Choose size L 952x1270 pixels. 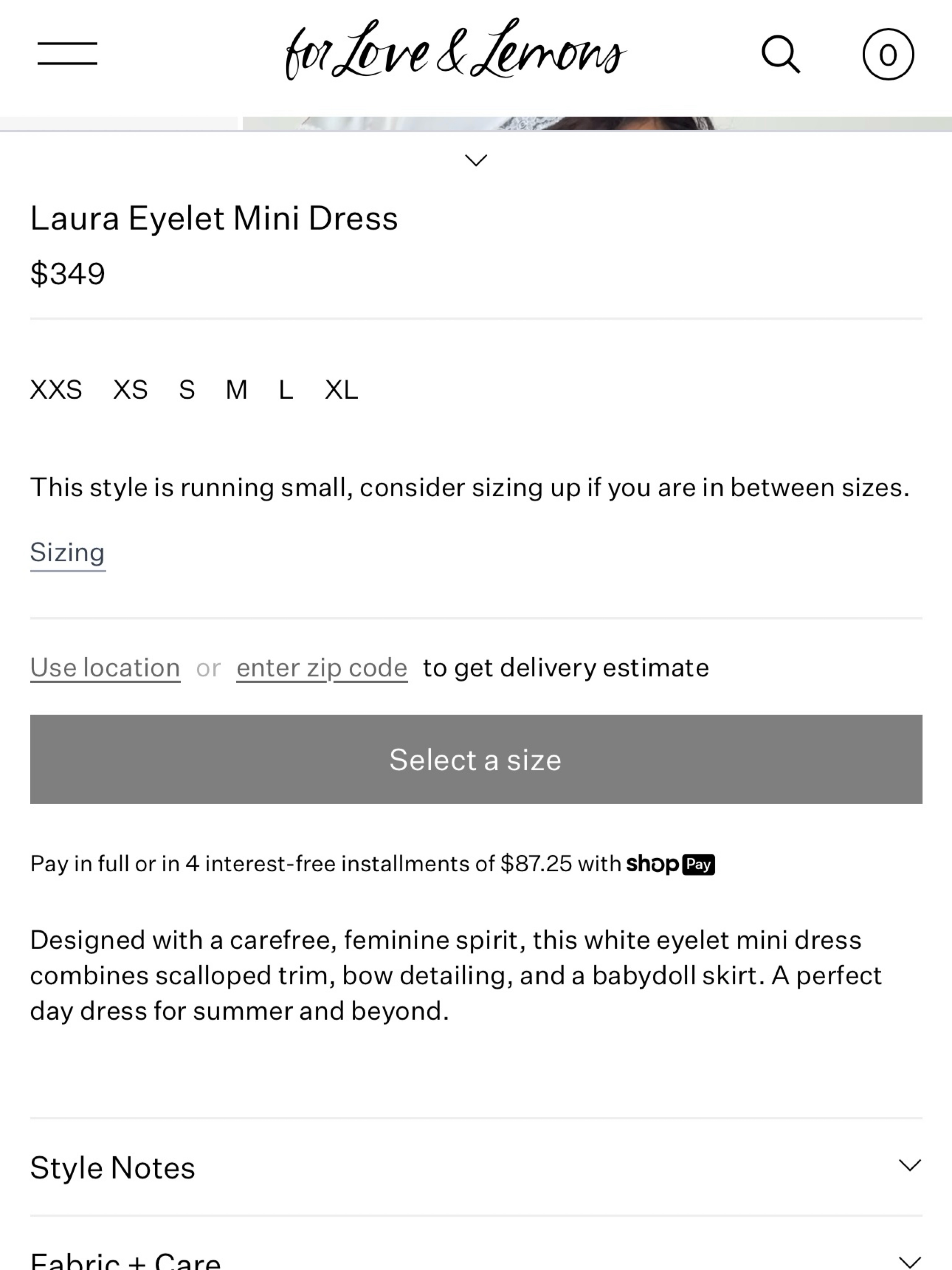coord(286,390)
